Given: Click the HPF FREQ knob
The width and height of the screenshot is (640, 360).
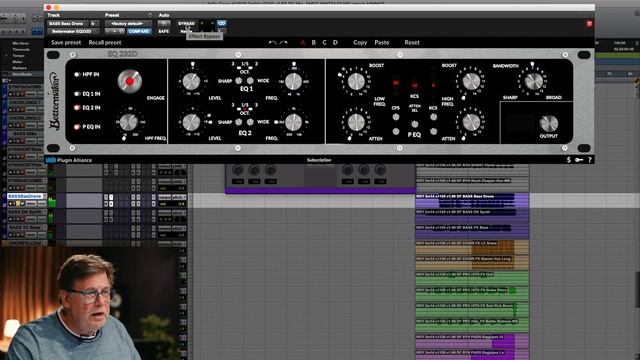Looking at the screenshot, I should (x=129, y=122).
